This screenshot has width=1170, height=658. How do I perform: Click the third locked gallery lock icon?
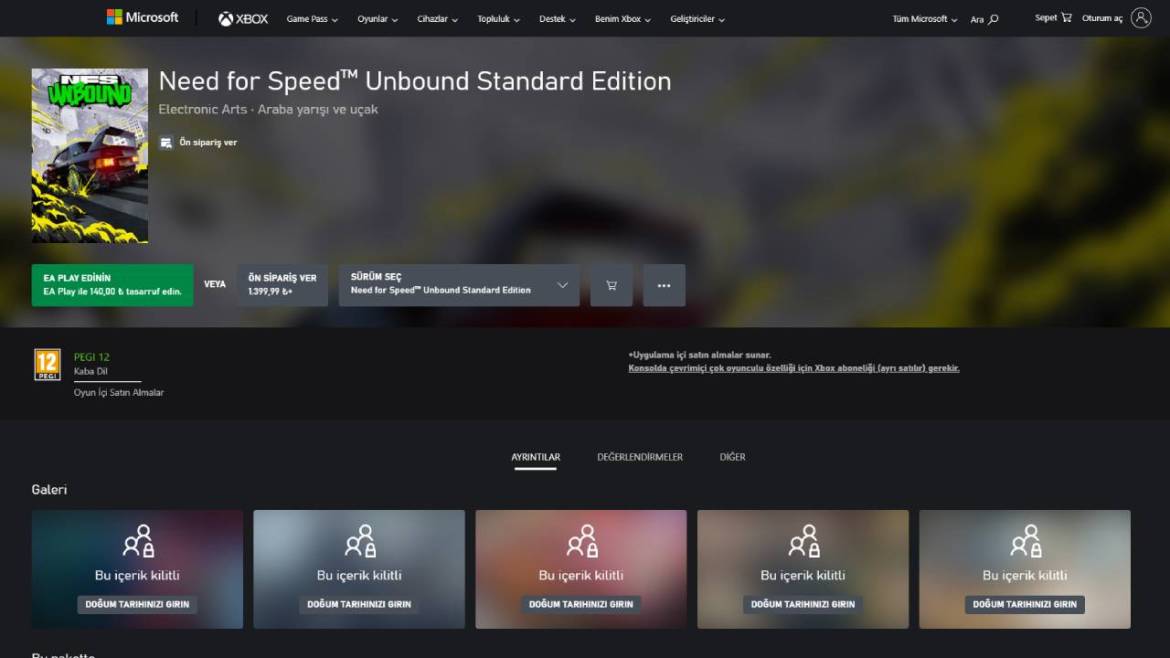click(x=582, y=541)
